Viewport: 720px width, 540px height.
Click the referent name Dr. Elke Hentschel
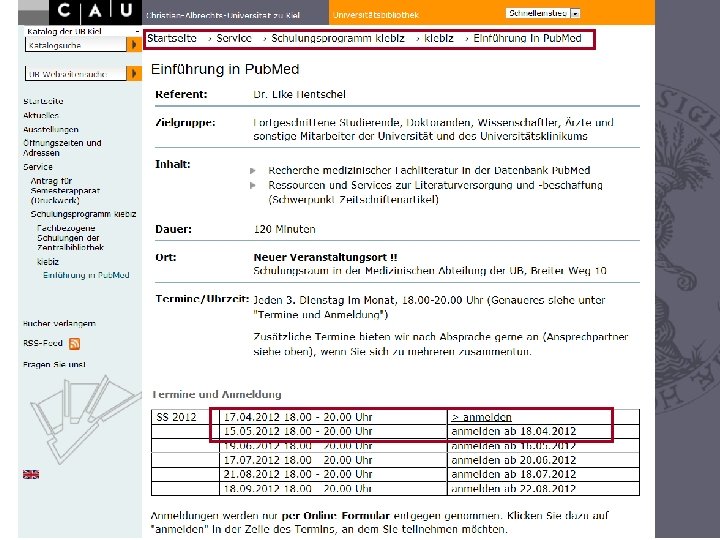[x=299, y=94]
